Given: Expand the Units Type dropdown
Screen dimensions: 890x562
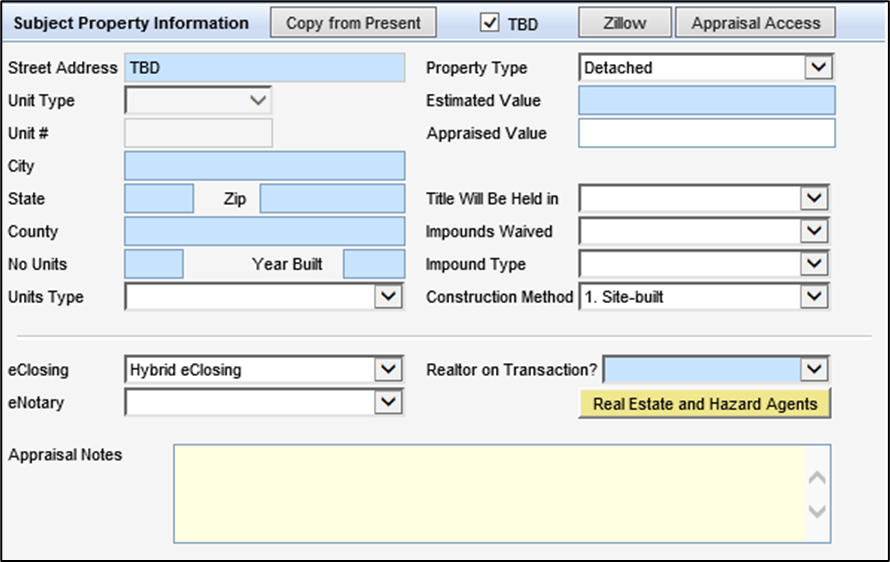Looking at the screenshot, I should point(388,296).
